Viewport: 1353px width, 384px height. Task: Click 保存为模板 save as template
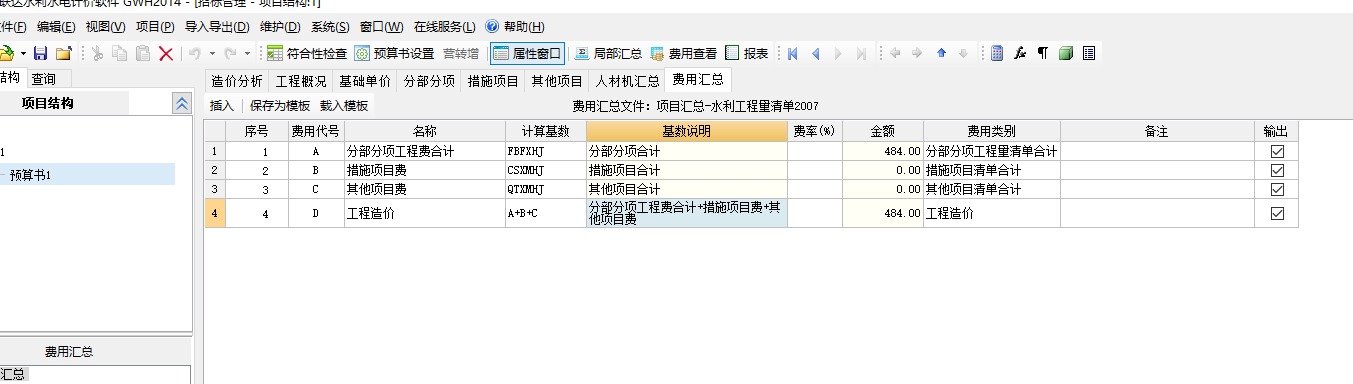[x=280, y=105]
